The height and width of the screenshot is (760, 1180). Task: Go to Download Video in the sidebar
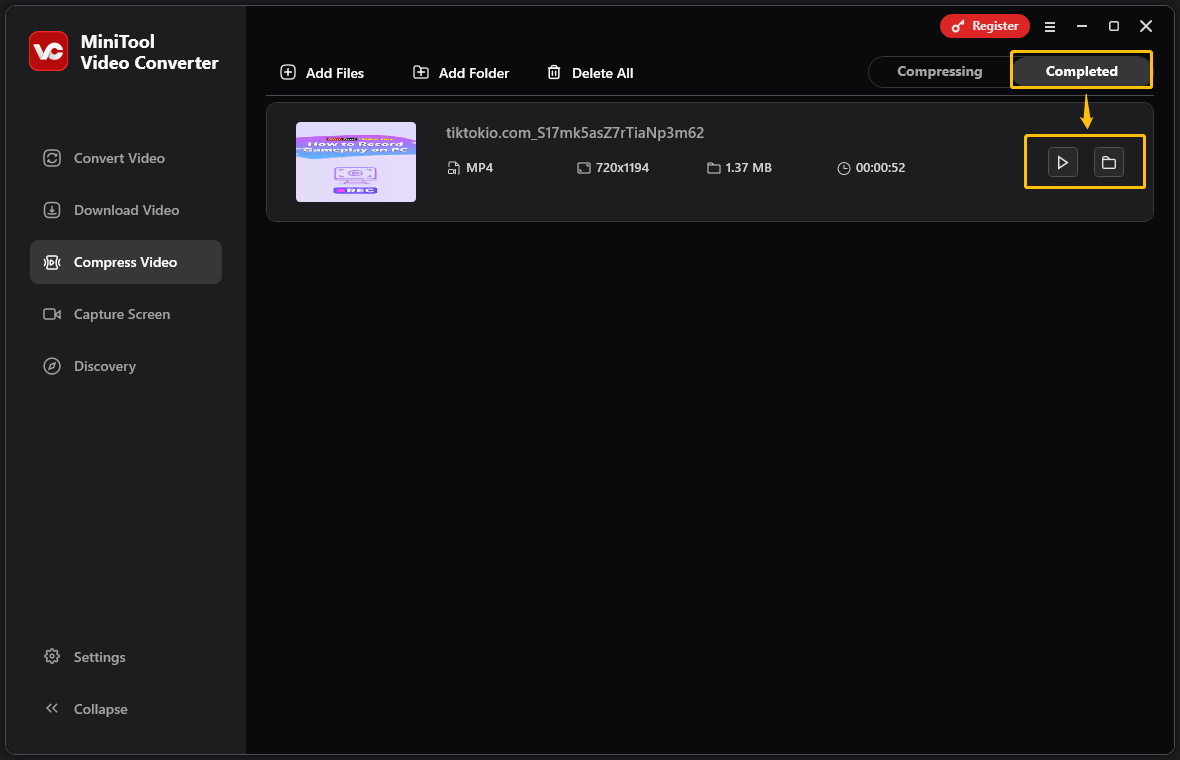[x=126, y=210]
